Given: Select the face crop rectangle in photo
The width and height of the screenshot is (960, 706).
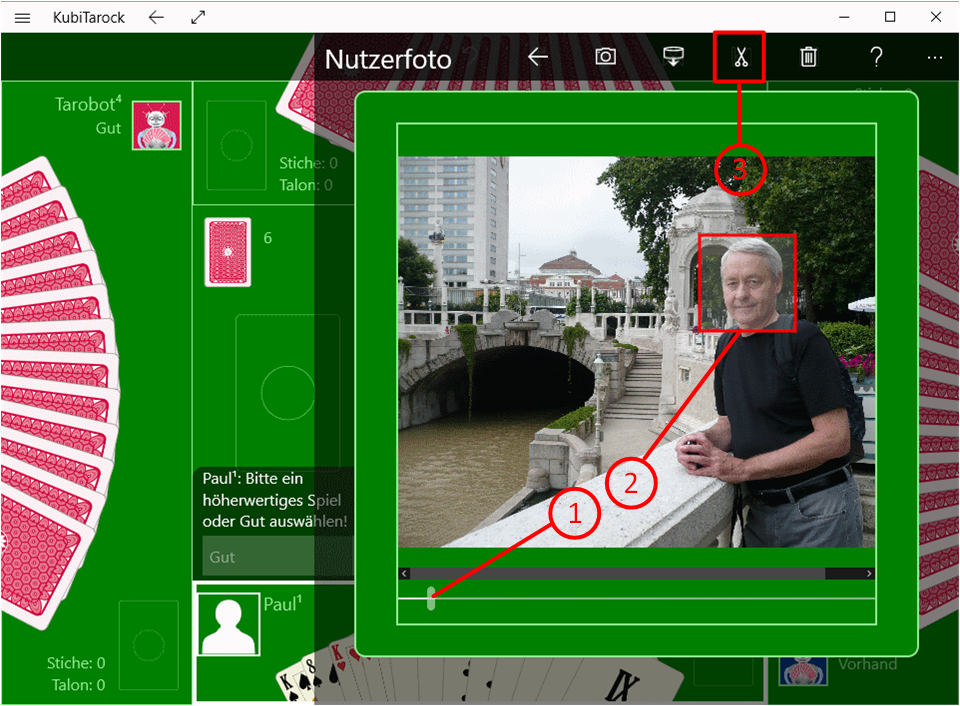Looking at the screenshot, I should 748,282.
